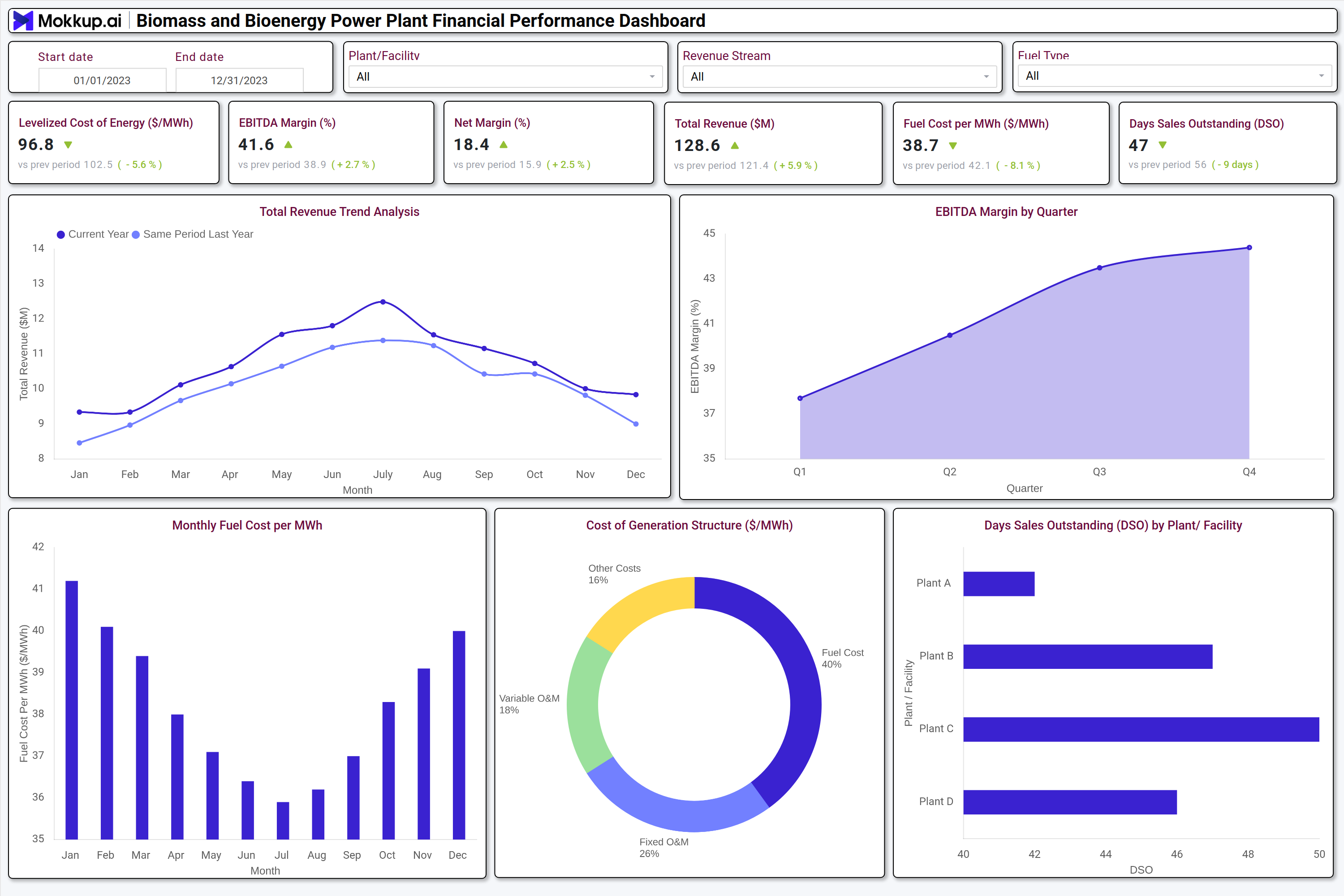Click the DSO down-trend arrow

click(1162, 145)
